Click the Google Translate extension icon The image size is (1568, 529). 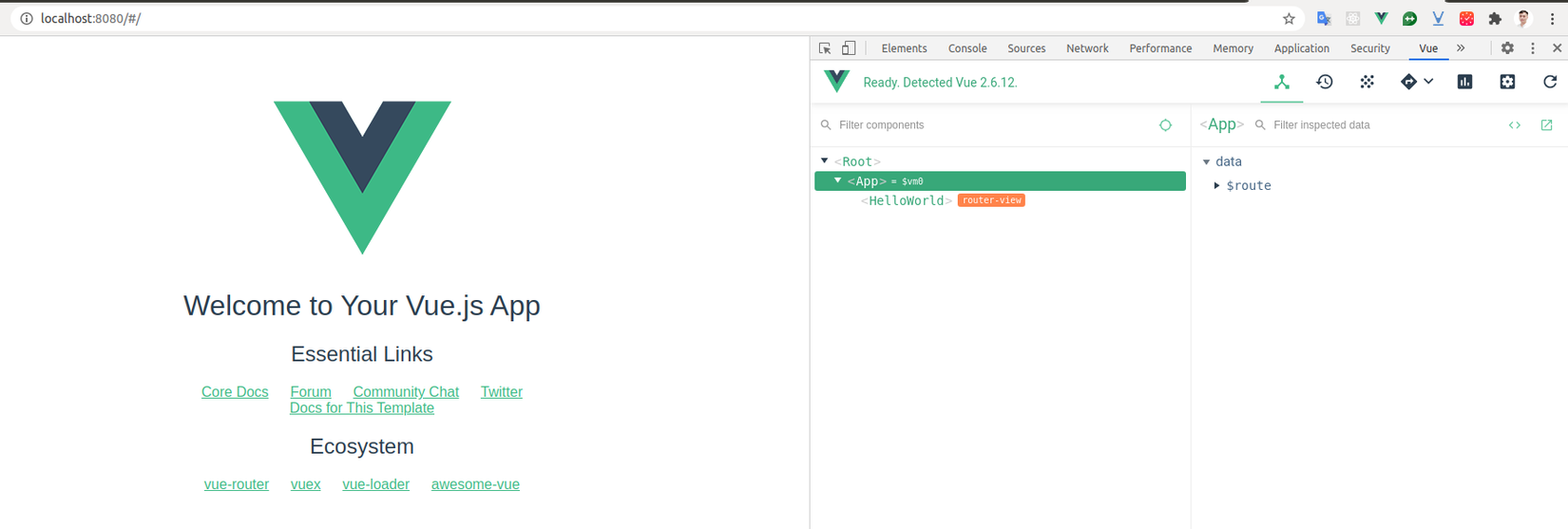click(1324, 18)
